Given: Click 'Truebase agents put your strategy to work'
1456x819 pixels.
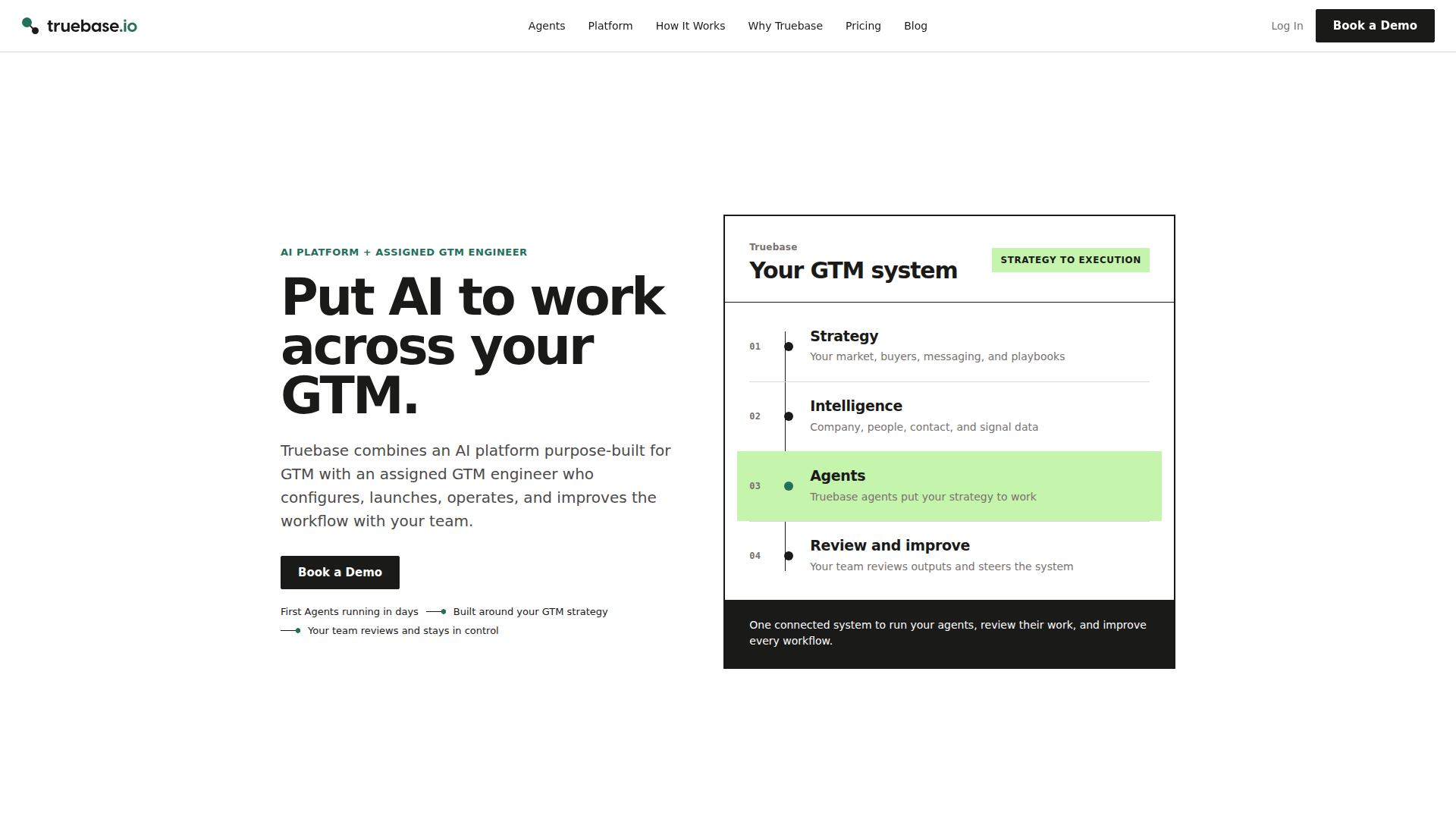Looking at the screenshot, I should tap(923, 497).
